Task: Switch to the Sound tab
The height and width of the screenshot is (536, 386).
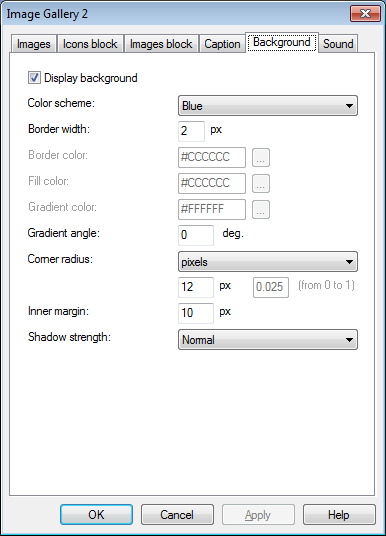Action: coord(338,44)
